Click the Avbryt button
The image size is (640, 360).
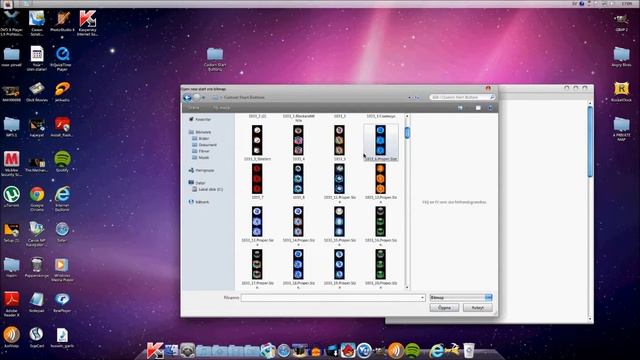[478, 308]
